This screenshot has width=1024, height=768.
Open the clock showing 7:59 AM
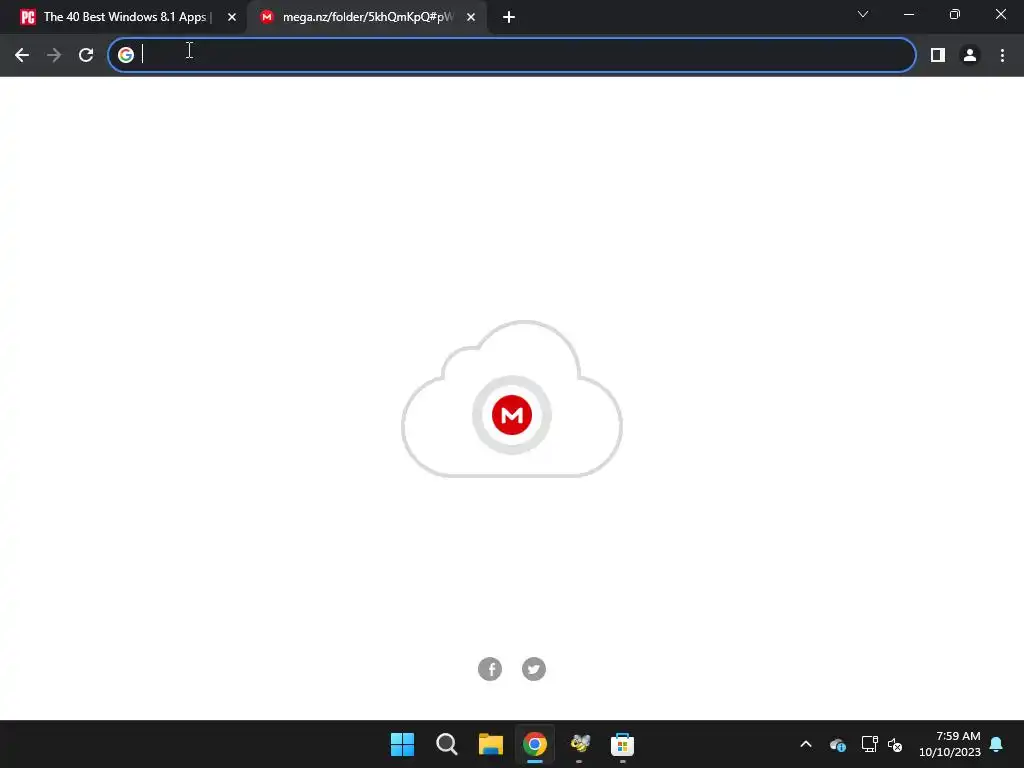click(950, 744)
